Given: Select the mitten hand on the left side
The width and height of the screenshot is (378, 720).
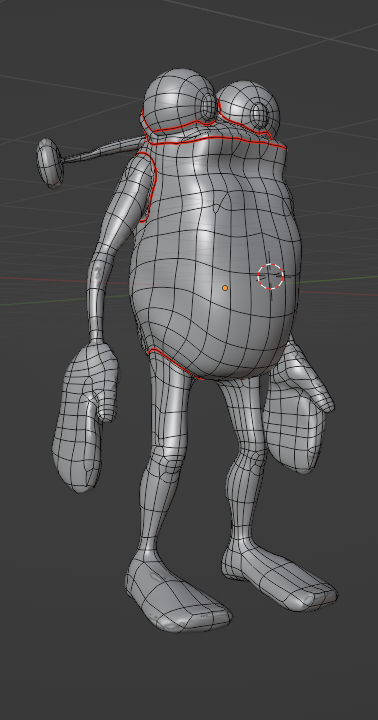Looking at the screenshot, I should (x=85, y=416).
